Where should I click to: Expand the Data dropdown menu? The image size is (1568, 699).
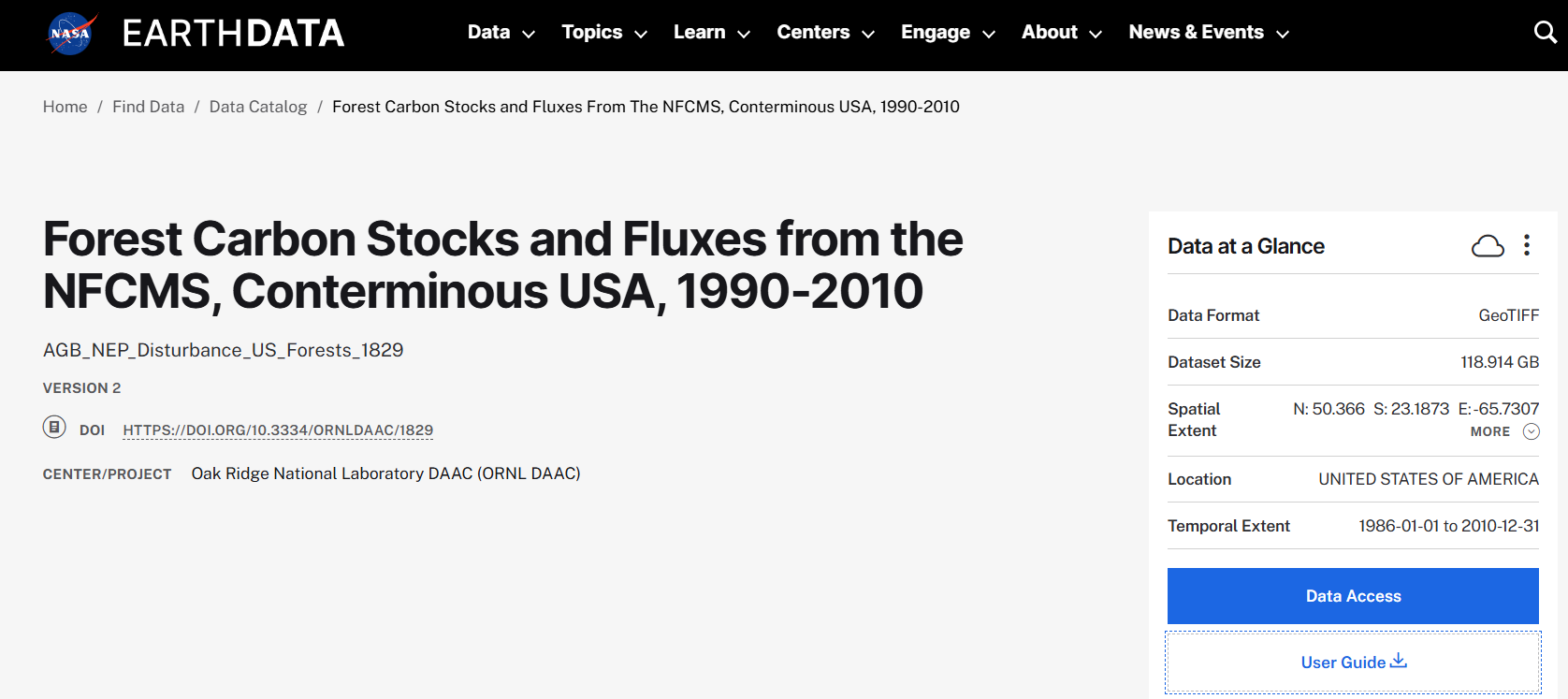(501, 33)
